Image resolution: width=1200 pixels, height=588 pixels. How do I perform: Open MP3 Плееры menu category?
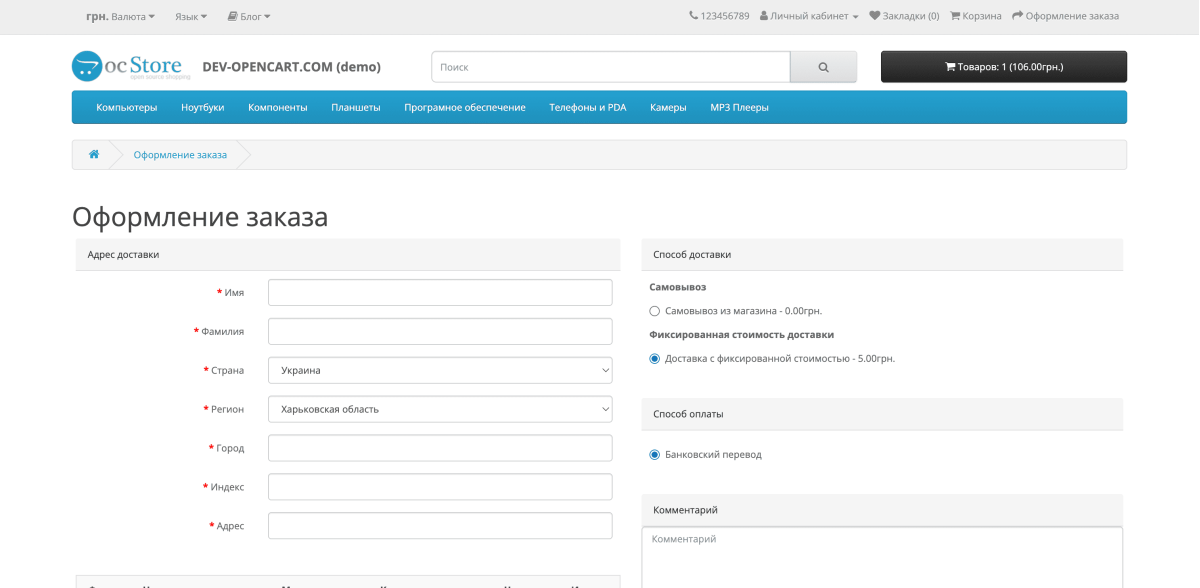[740, 107]
